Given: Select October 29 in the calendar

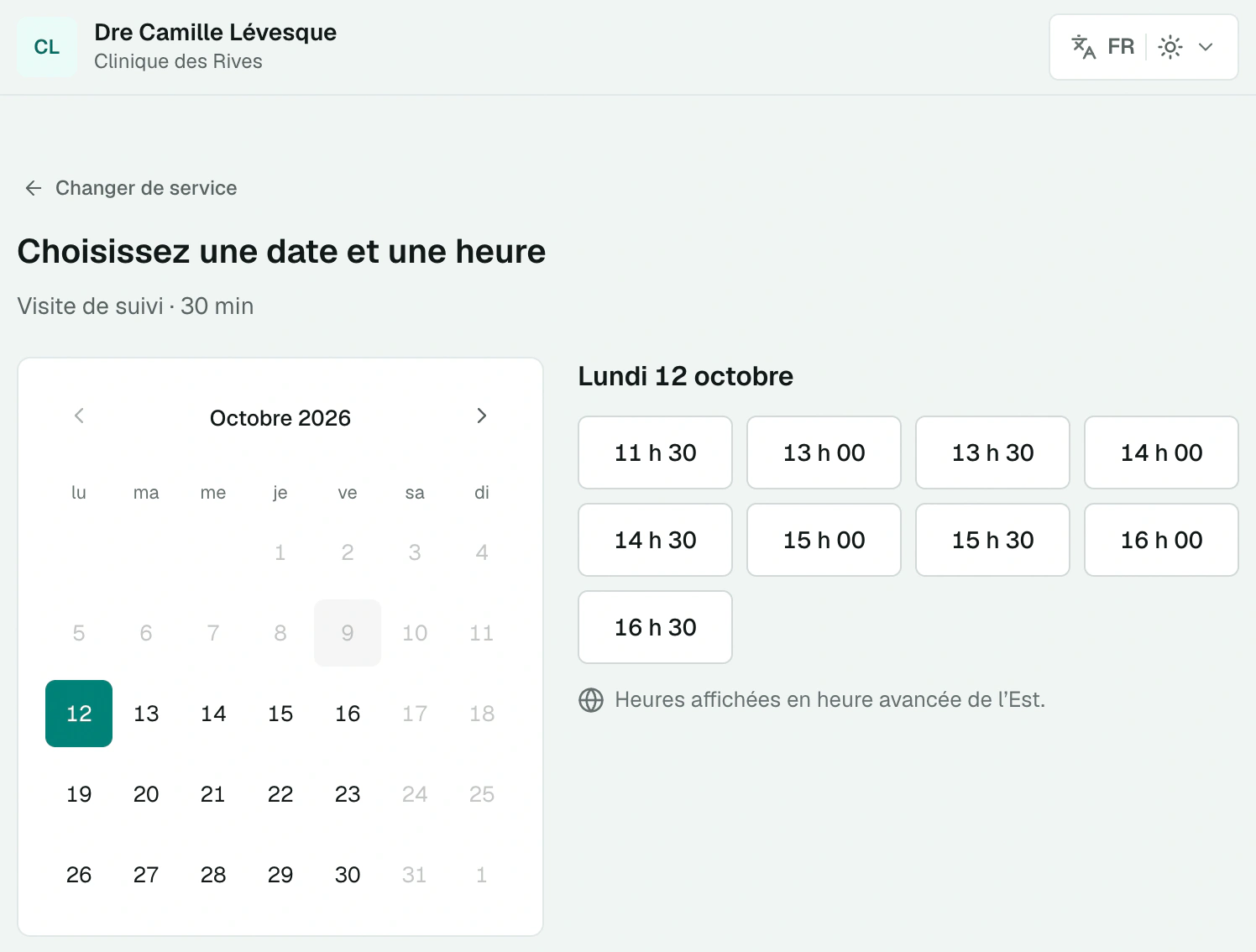Looking at the screenshot, I should [x=280, y=875].
